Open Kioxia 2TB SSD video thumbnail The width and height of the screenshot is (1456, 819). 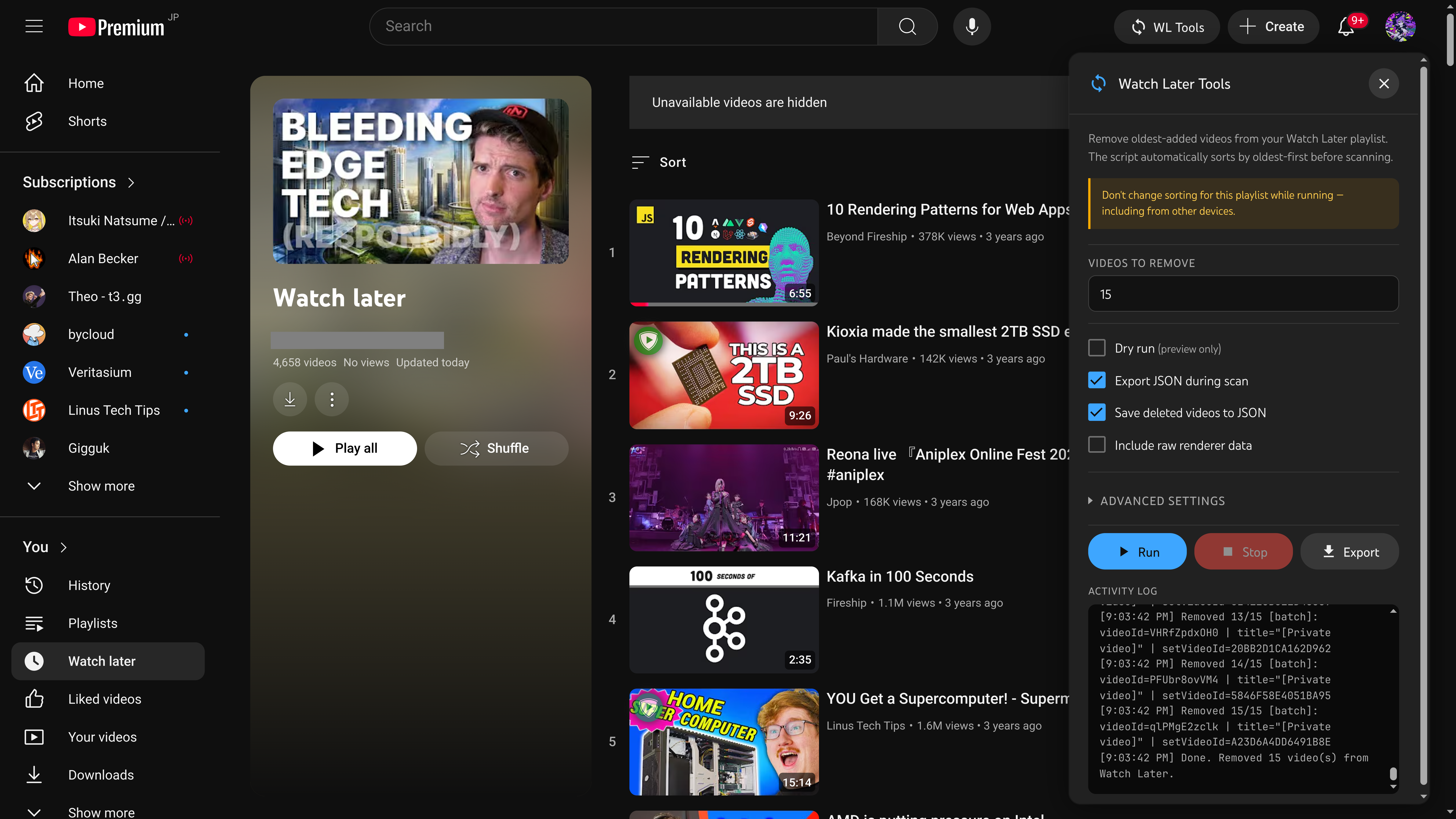coord(724,375)
